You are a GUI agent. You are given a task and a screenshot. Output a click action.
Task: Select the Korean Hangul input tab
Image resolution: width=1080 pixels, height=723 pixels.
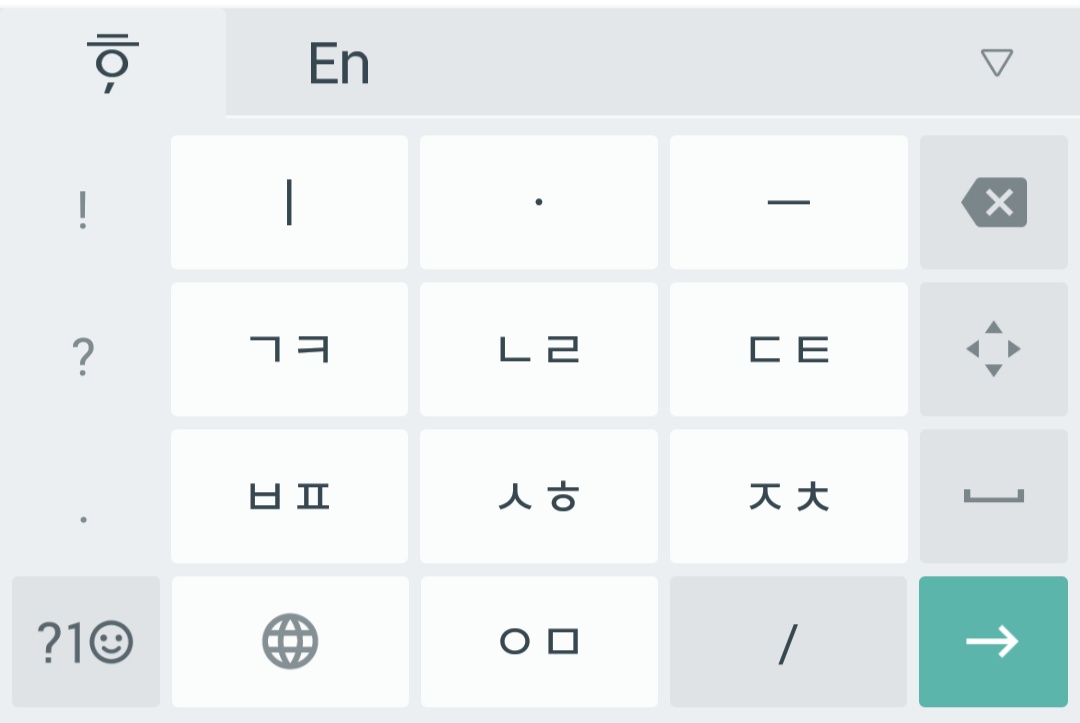[113, 63]
